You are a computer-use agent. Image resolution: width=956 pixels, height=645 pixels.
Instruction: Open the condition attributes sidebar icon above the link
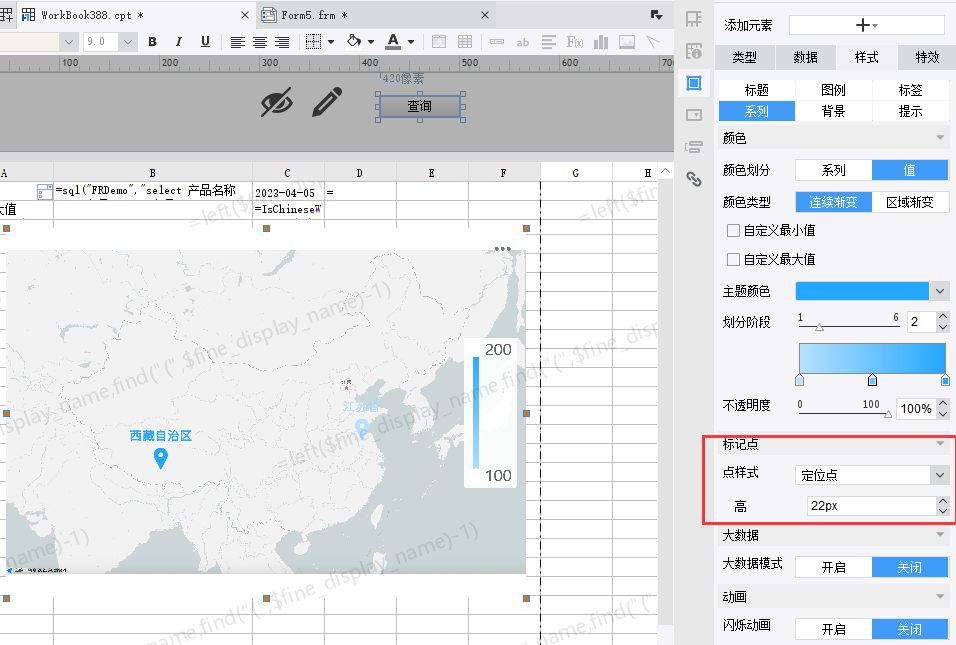point(694,147)
